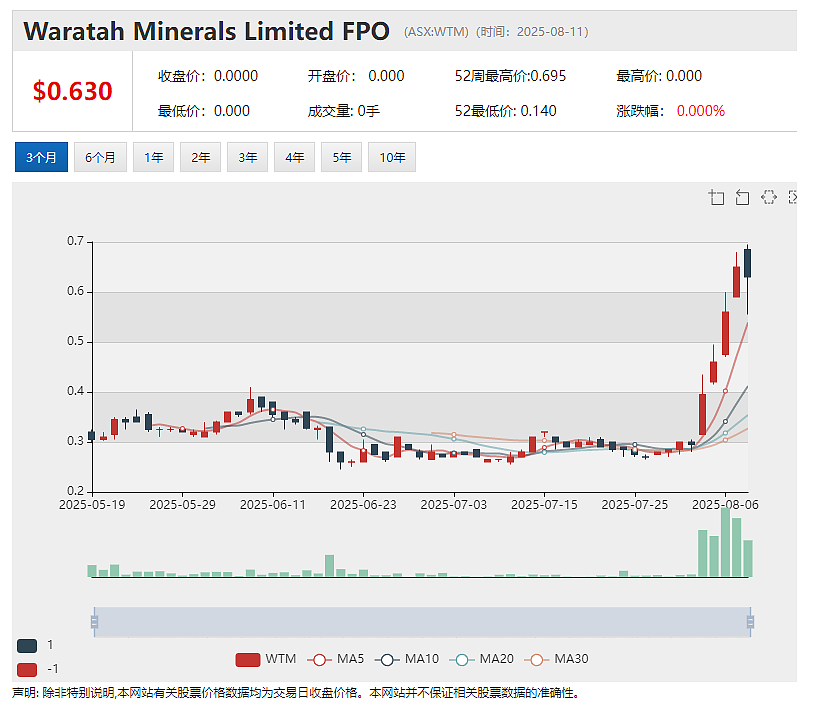Image resolution: width=816 pixels, height=714 pixels.
Task: Click the area zoom icon in chart toolbox
Action: pos(717,198)
